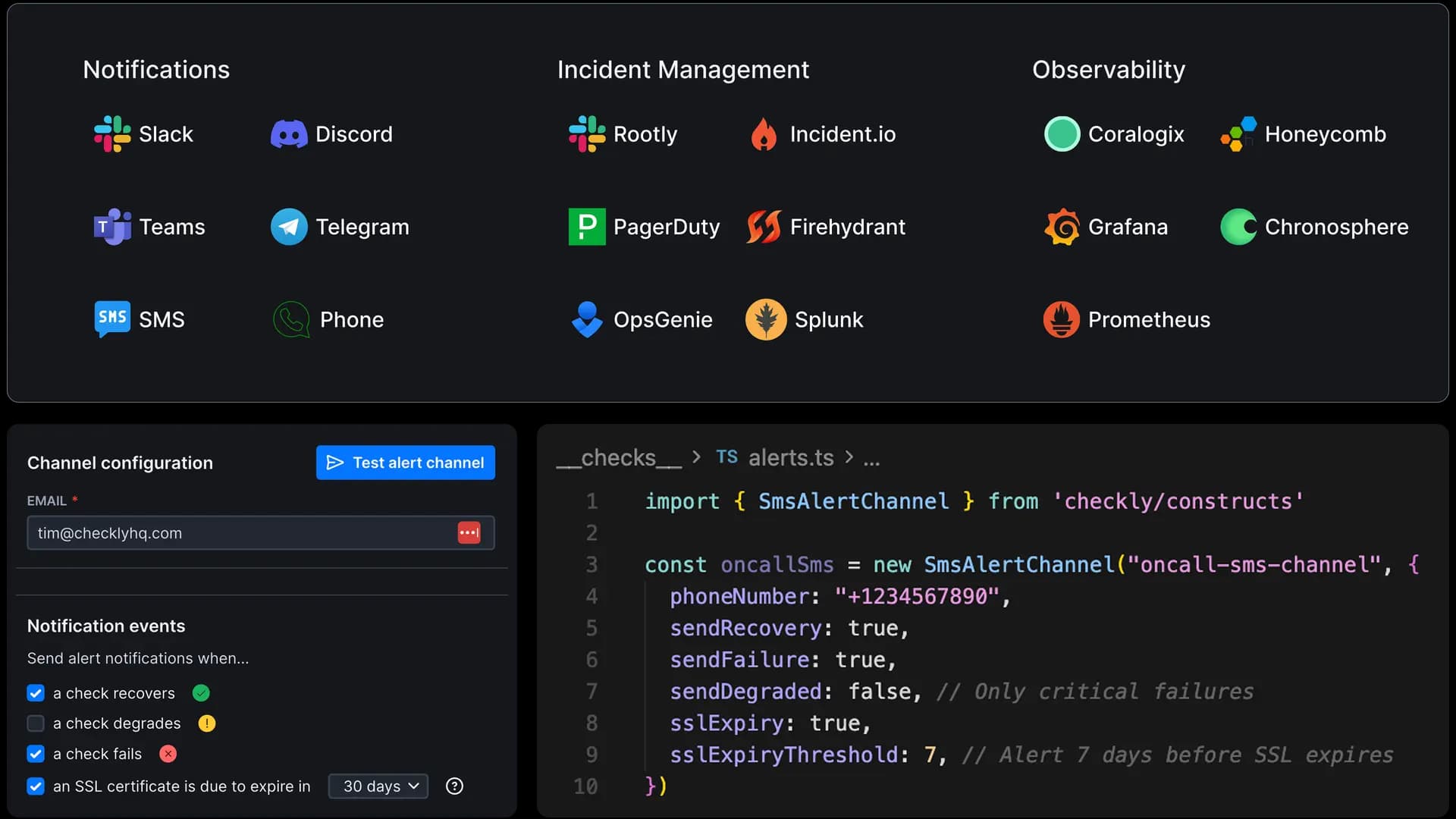Open the Grafana integration label
This screenshot has height=819, width=1456.
(1128, 227)
